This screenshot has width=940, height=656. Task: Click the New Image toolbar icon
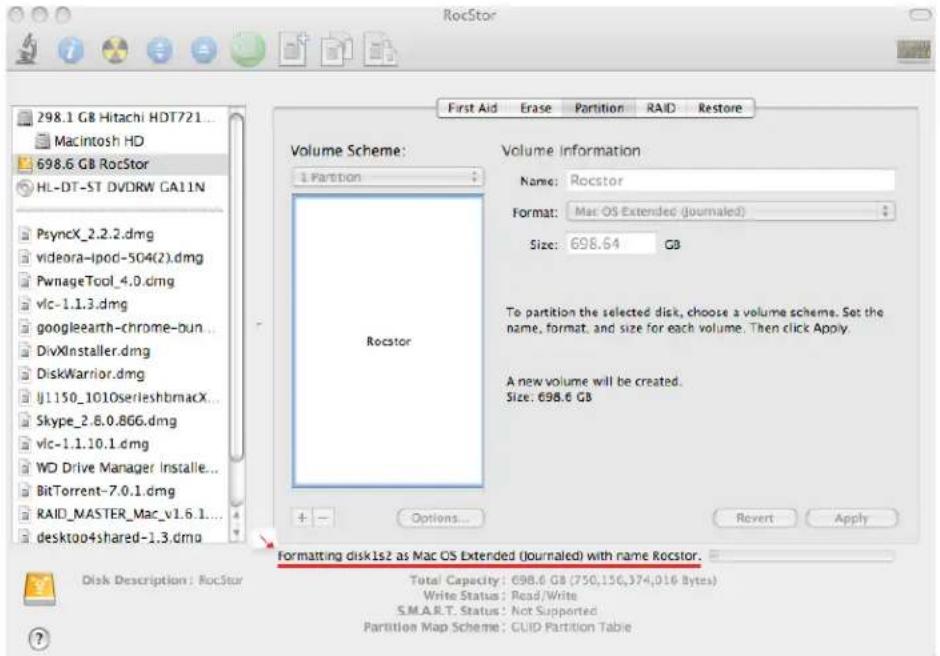294,49
